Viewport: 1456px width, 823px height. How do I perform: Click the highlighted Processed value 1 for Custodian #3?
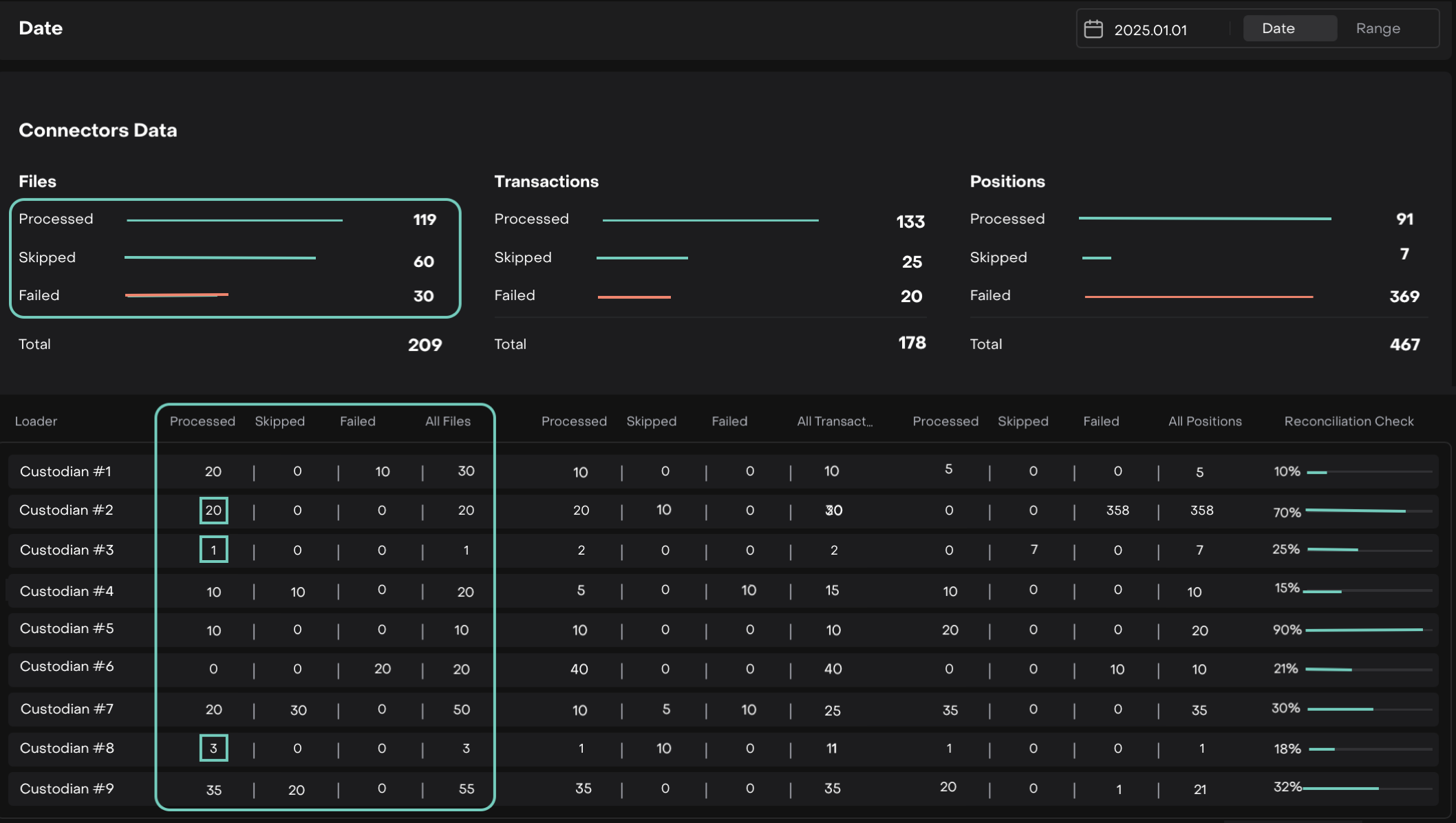pos(213,550)
